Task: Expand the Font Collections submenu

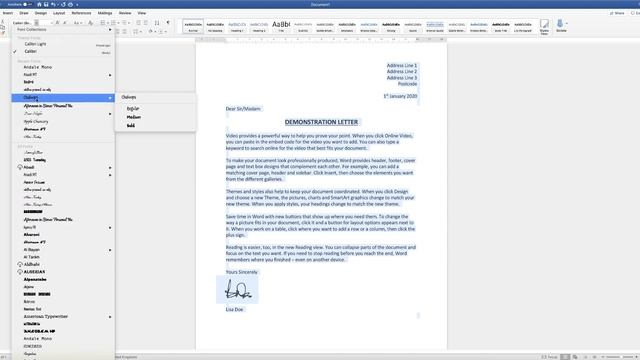Action: 63,30
